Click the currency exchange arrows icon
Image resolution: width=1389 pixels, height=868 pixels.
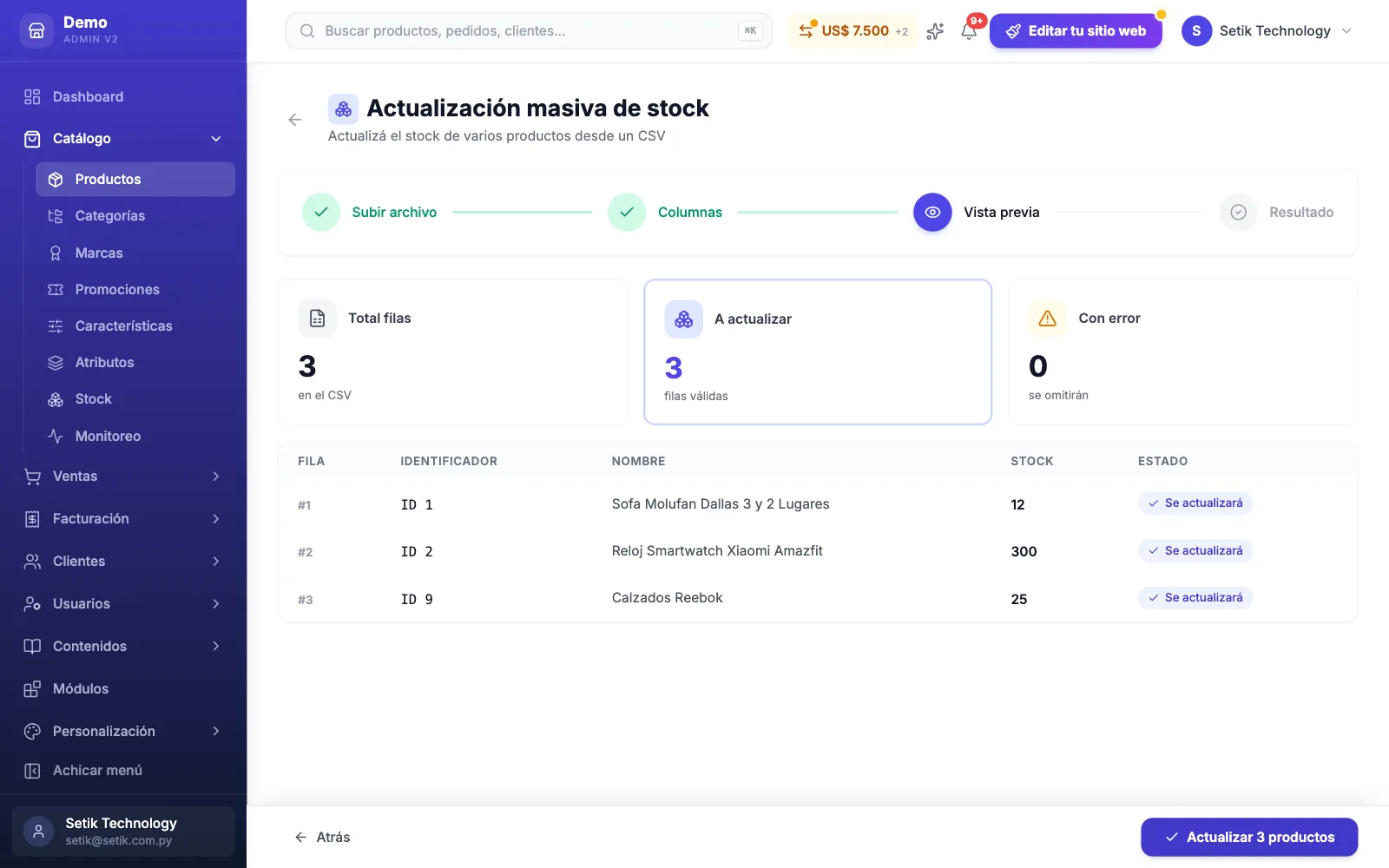[806, 31]
